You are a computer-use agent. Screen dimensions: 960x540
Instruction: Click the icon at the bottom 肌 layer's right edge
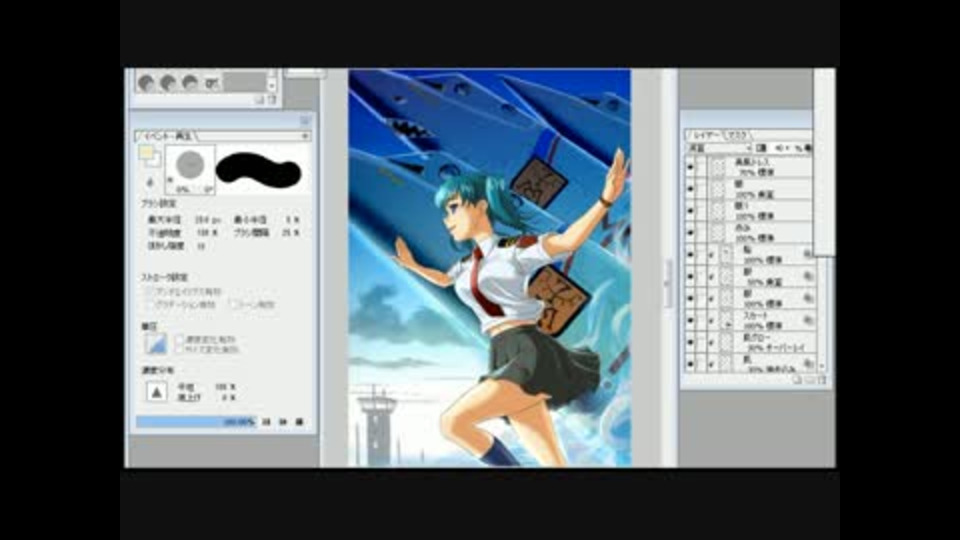click(x=808, y=364)
